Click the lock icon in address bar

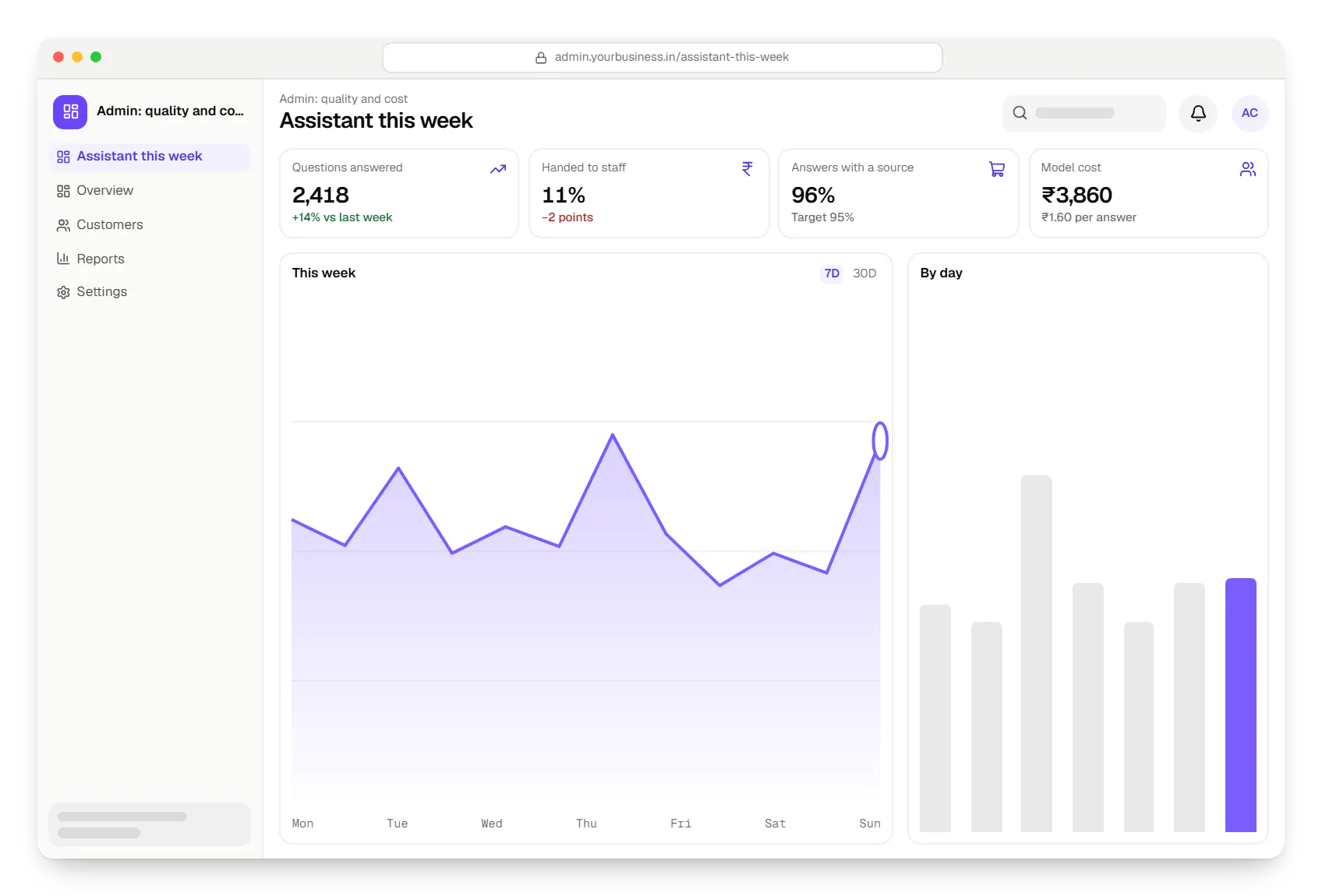click(541, 58)
